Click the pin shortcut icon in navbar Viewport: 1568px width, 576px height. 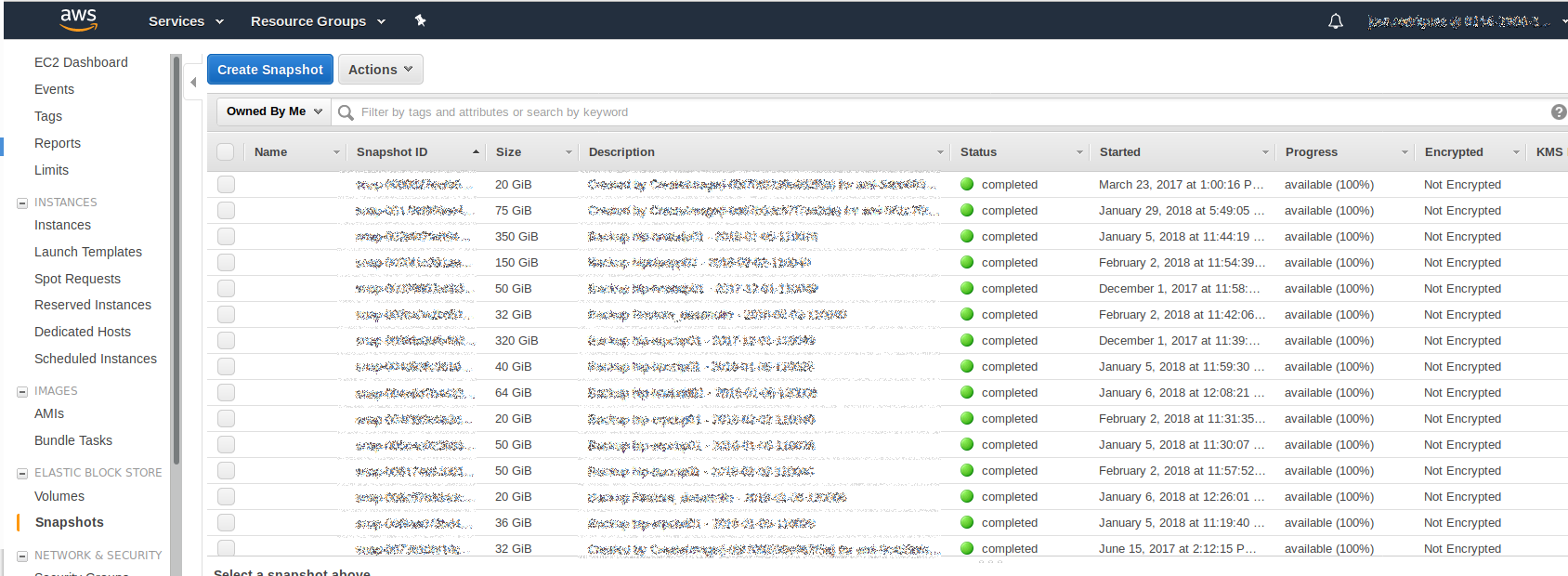point(420,20)
